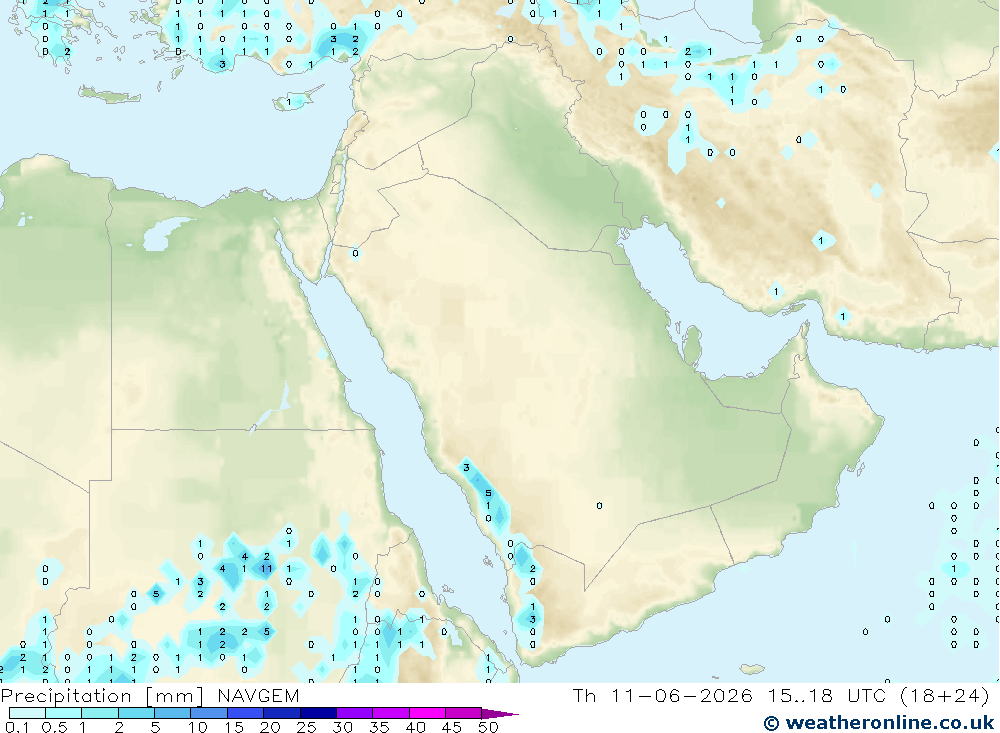Click the 2–5 mm legend color swatch

click(x=136, y=713)
